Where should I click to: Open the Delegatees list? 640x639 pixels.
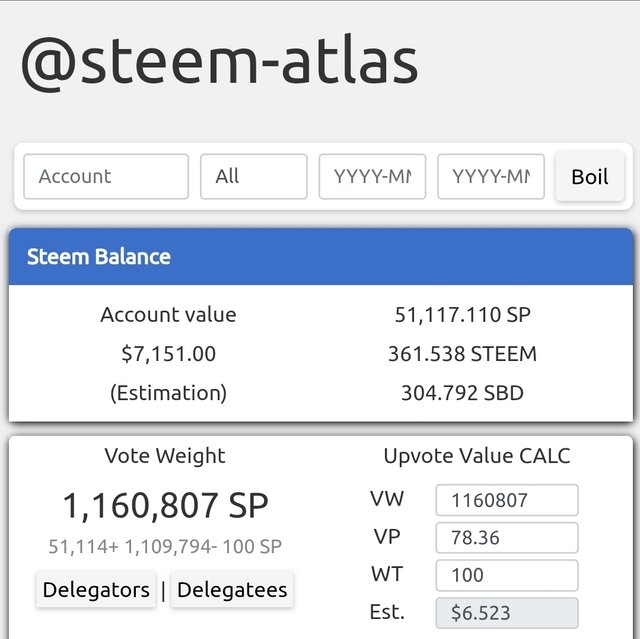click(x=232, y=590)
